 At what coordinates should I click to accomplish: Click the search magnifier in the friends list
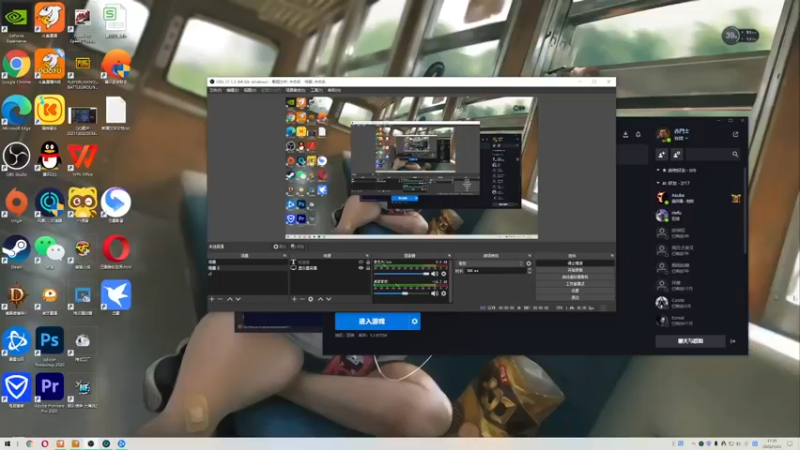click(735, 154)
